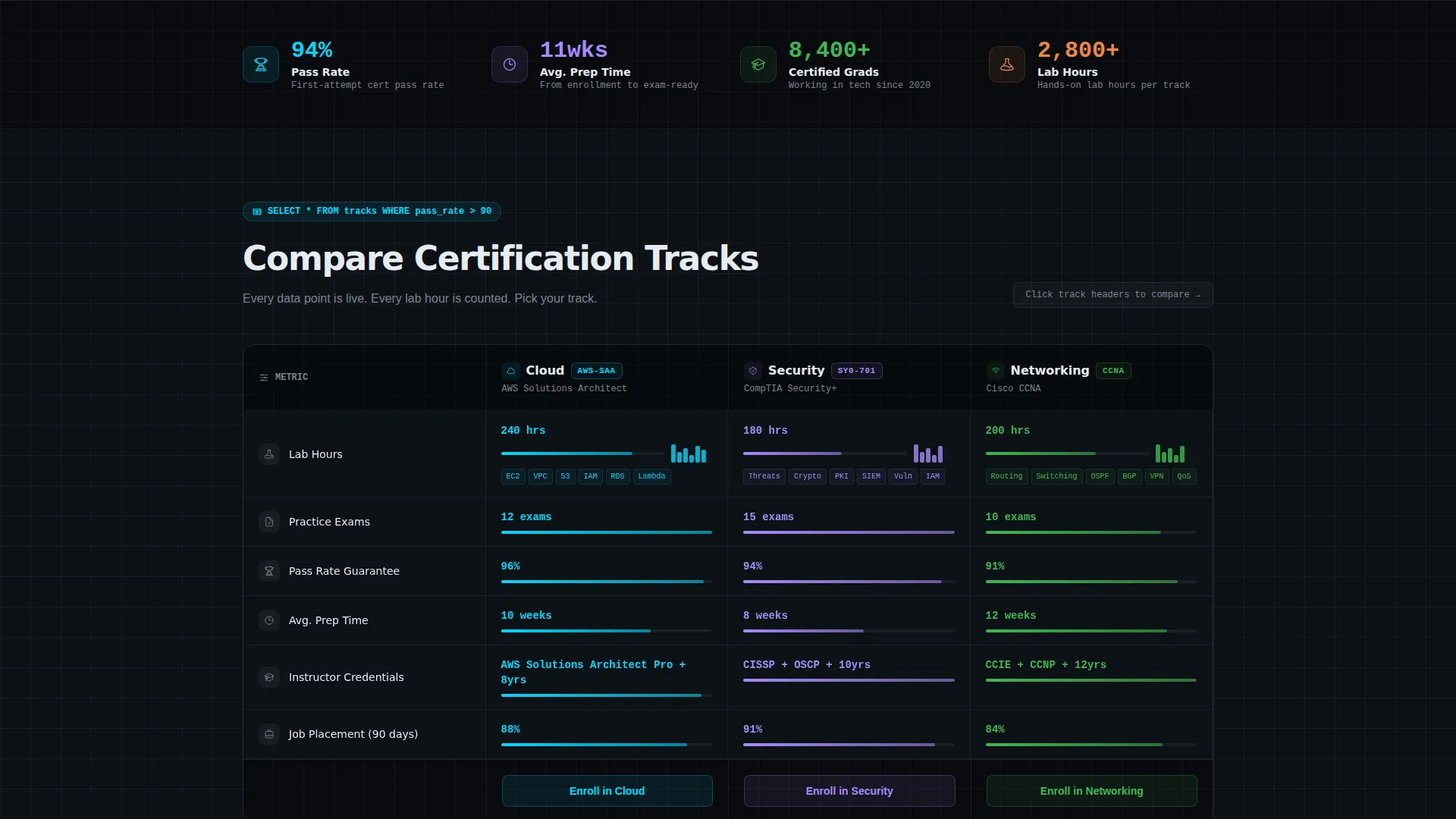Image resolution: width=1456 pixels, height=819 pixels.
Task: Click the Lambda tag
Action: tap(651, 476)
